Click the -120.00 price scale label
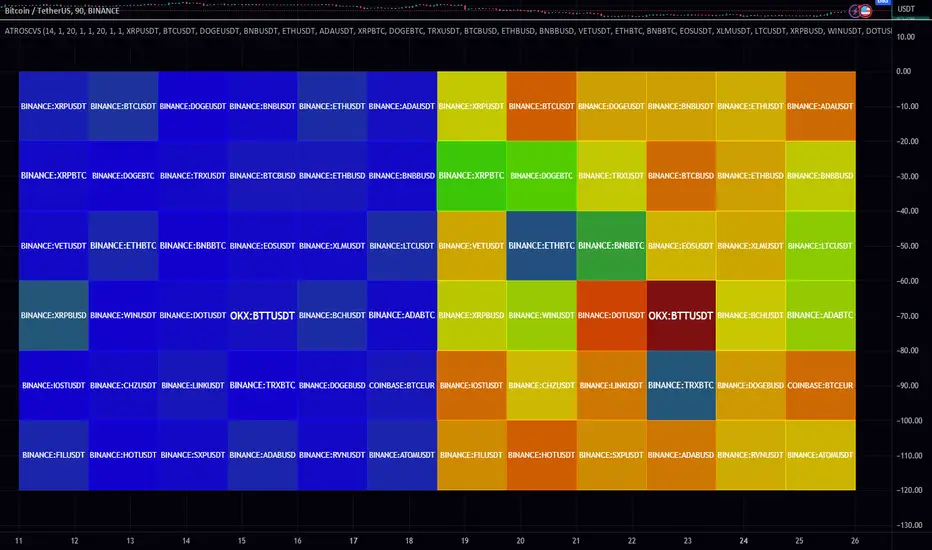The height and width of the screenshot is (550, 932). pos(909,490)
